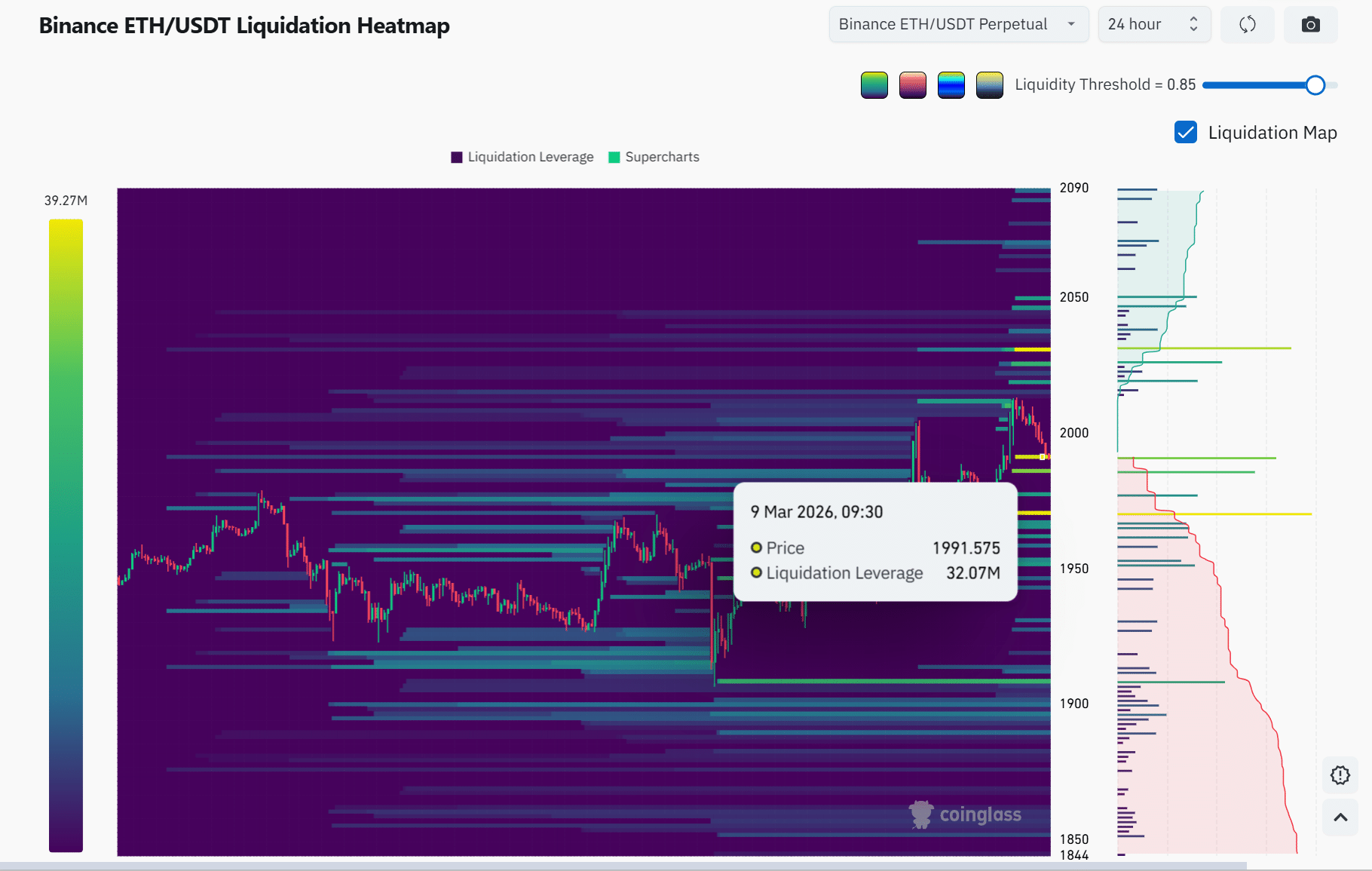Image resolution: width=1372 pixels, height=871 pixels.
Task: Hide the Supercharts series from legend
Action: [653, 157]
